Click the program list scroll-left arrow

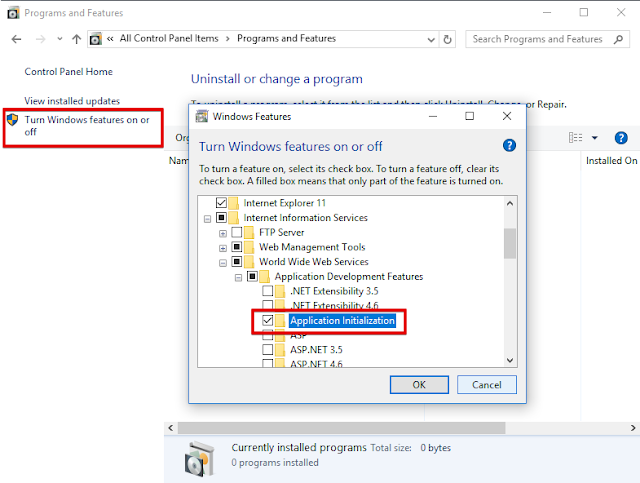(171, 428)
